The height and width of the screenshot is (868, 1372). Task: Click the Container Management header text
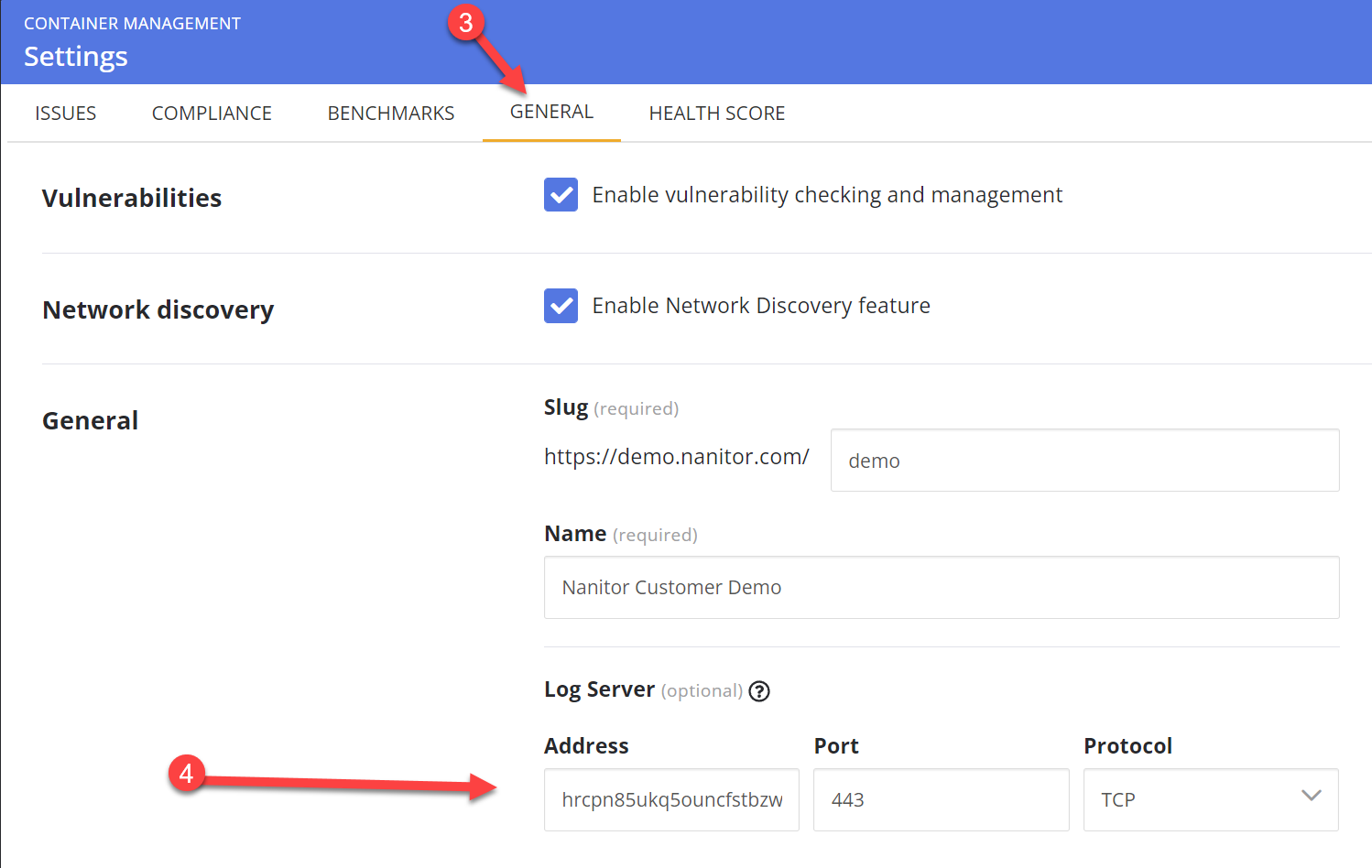132,24
